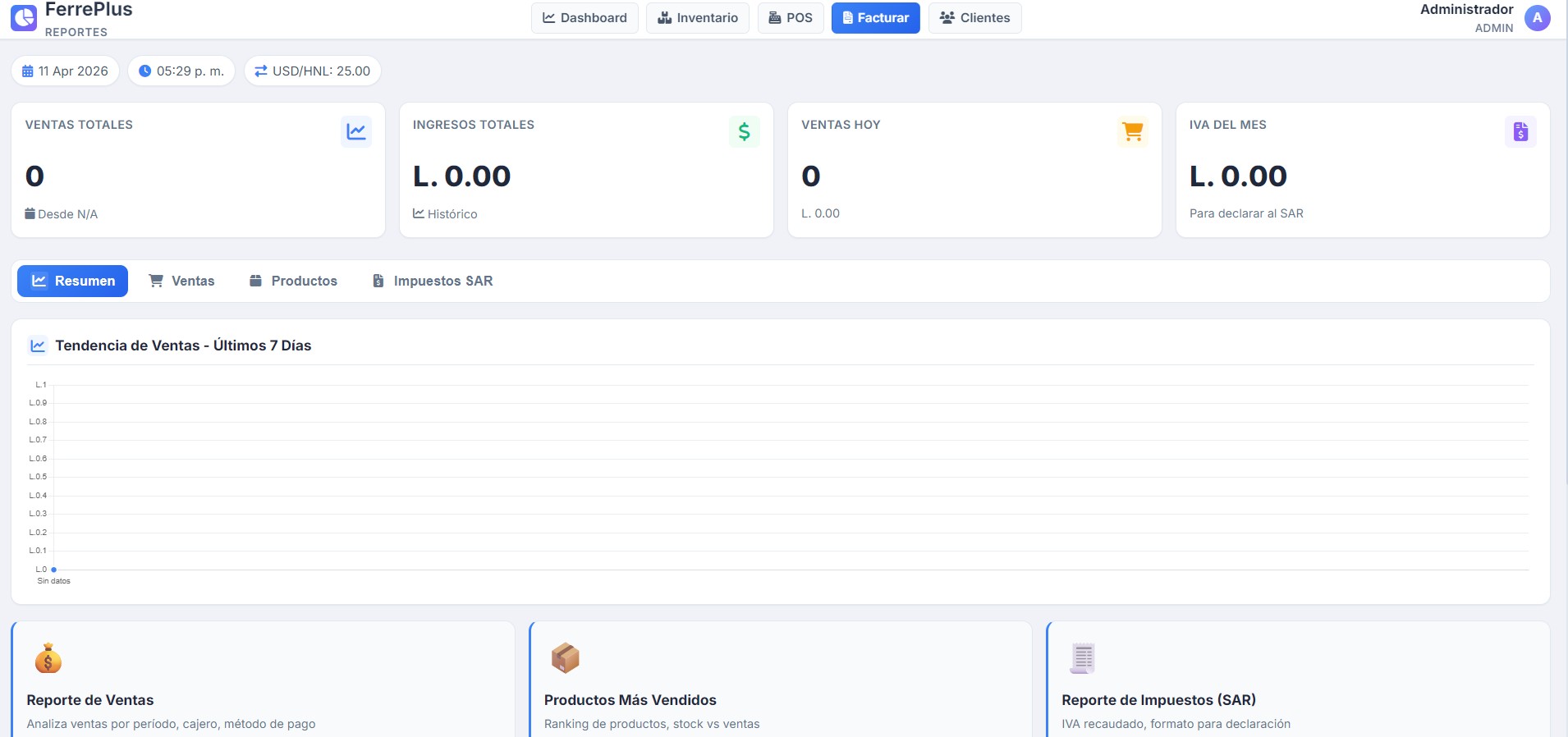Open the POS module
The image size is (1568, 737).
790,18
